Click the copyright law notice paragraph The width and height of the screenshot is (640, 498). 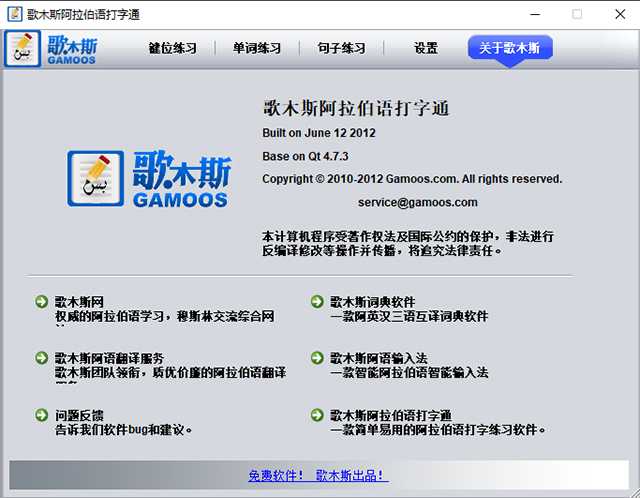[408, 243]
